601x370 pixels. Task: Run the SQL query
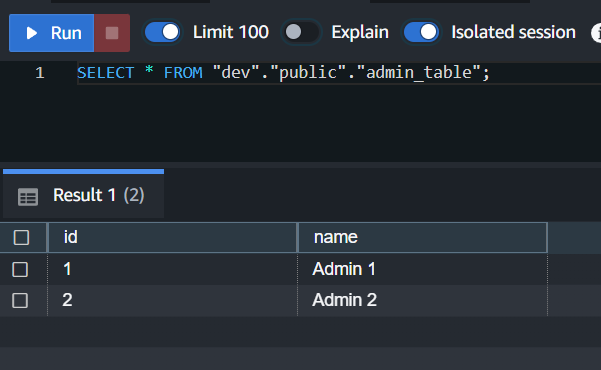51,33
